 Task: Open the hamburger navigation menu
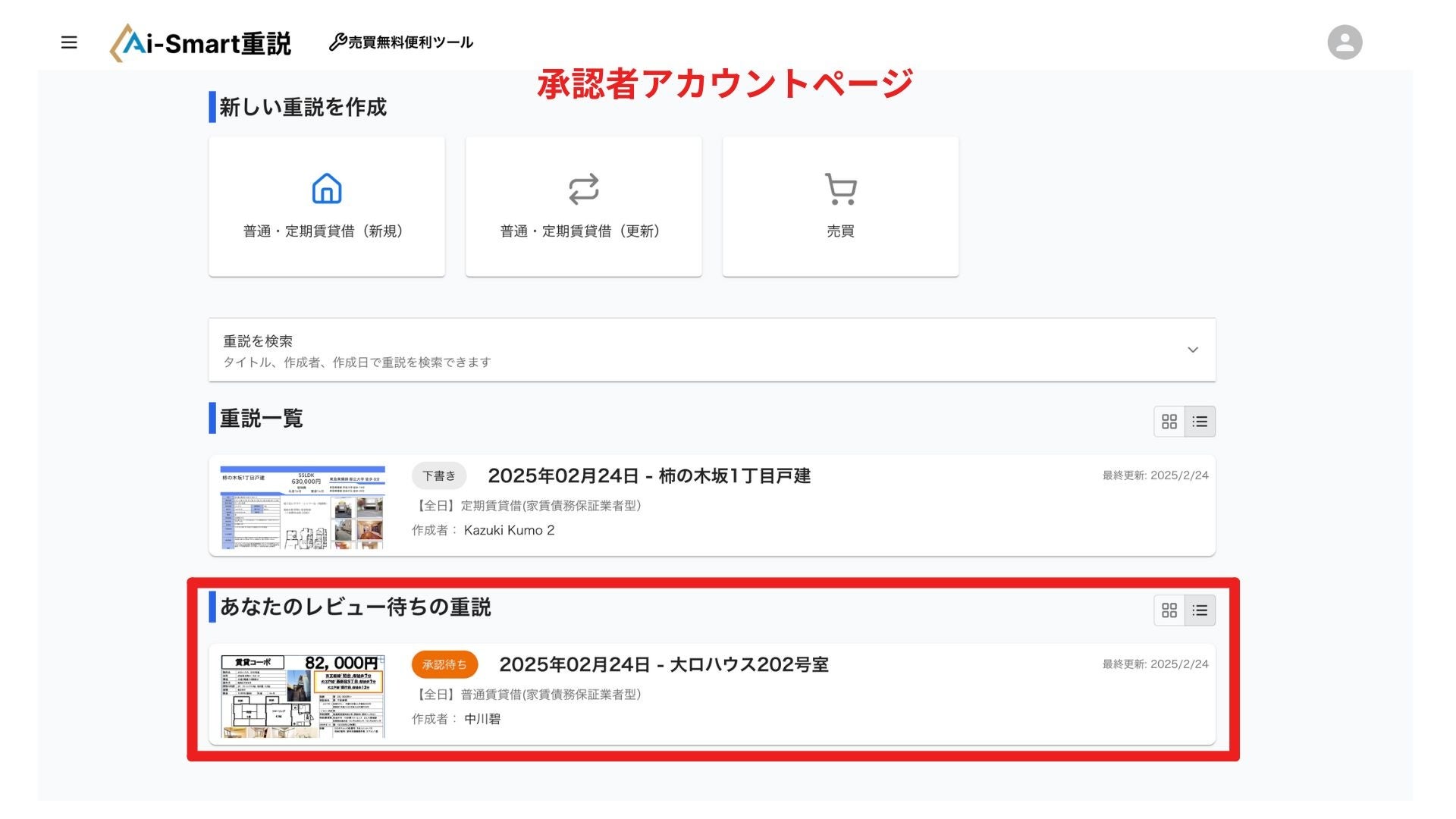coord(69,42)
